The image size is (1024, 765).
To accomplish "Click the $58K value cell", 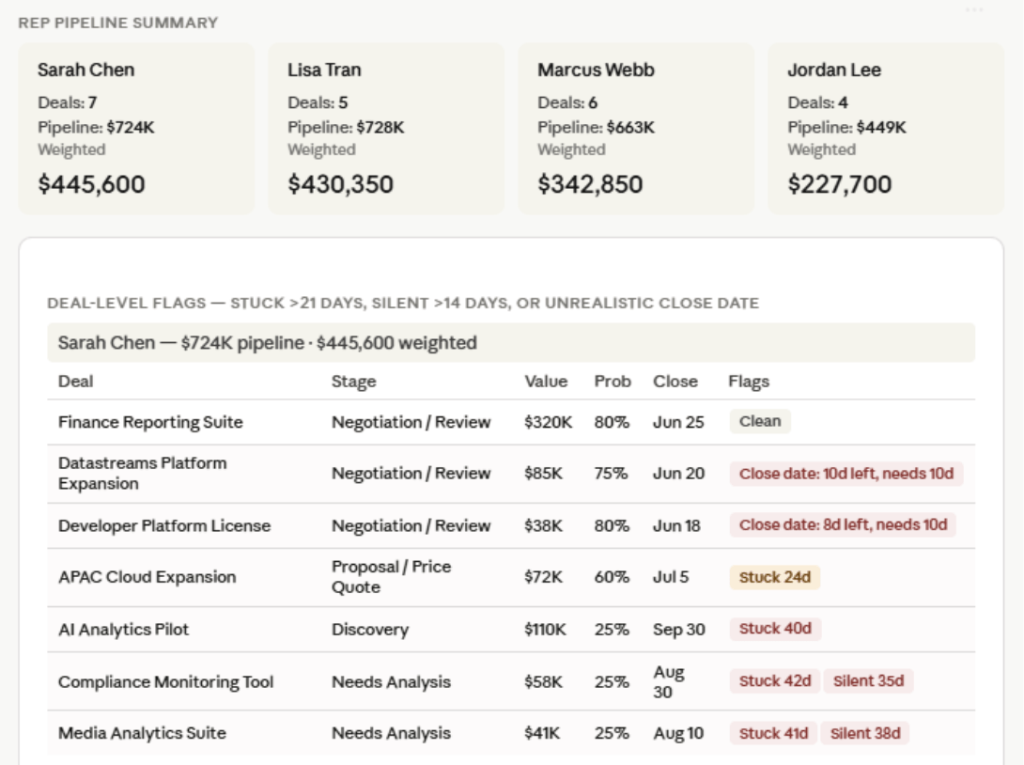I will click(x=543, y=681).
